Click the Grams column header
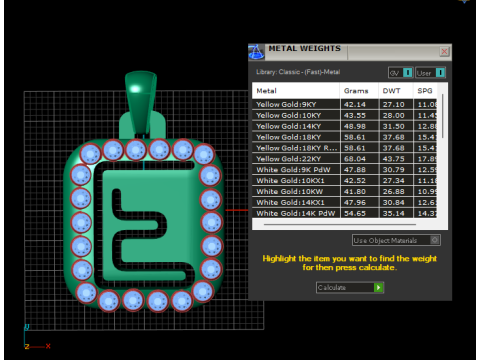The width and height of the screenshot is (480, 360). tap(359, 91)
